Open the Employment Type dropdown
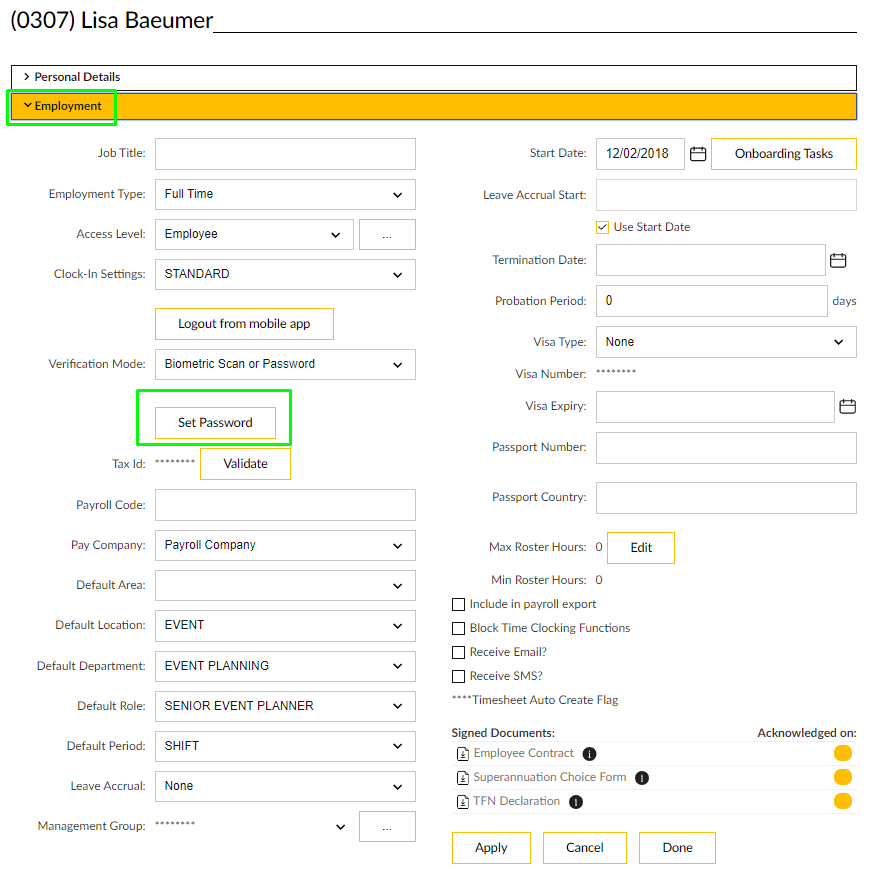Viewport: 871px width, 881px height. (x=285, y=194)
